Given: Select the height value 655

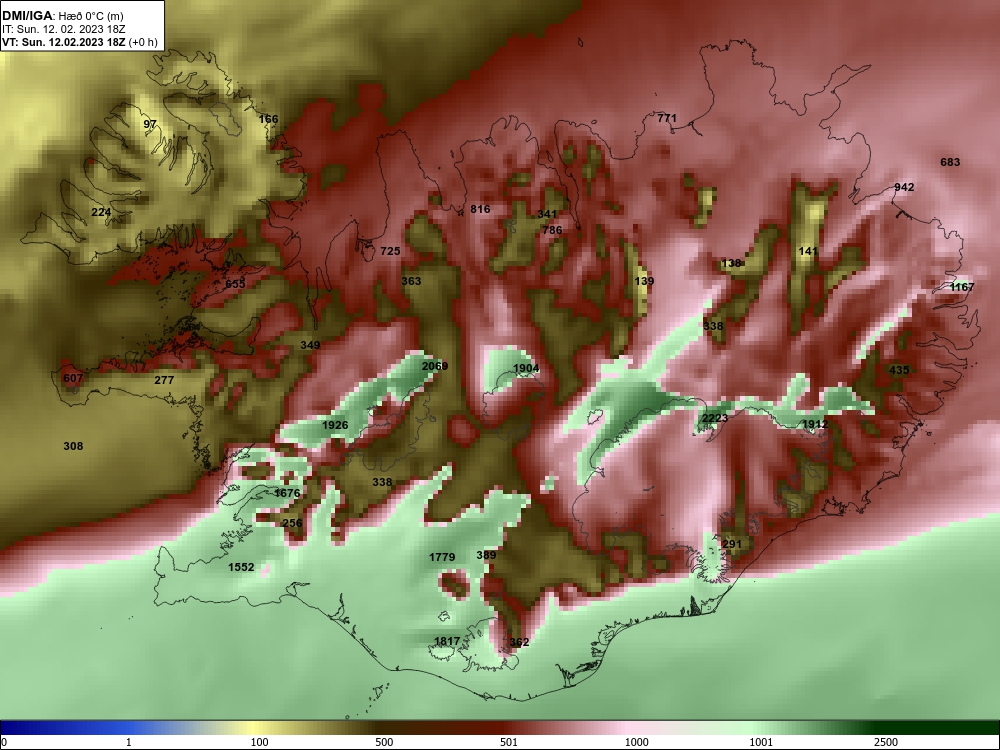Looking at the screenshot, I should click(x=235, y=284).
